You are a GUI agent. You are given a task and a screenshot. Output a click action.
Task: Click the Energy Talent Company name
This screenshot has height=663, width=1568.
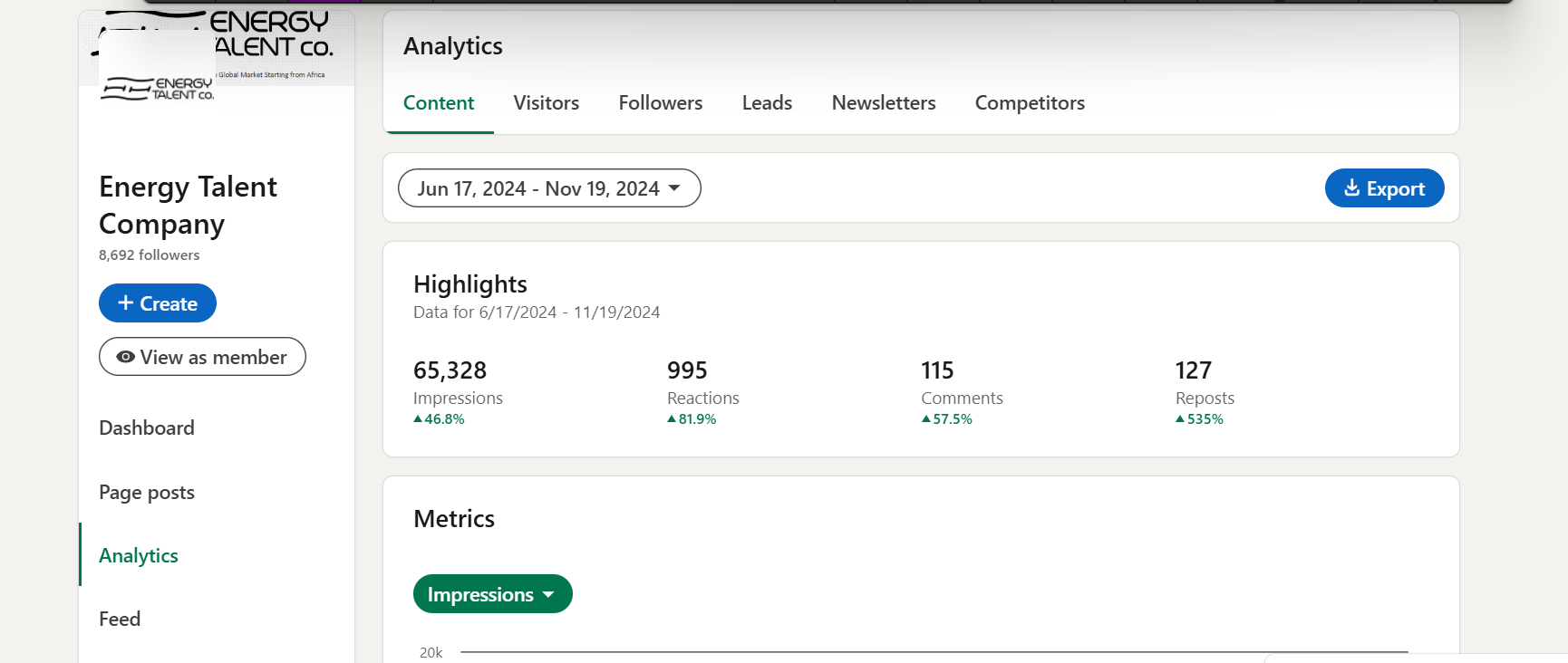(x=188, y=205)
